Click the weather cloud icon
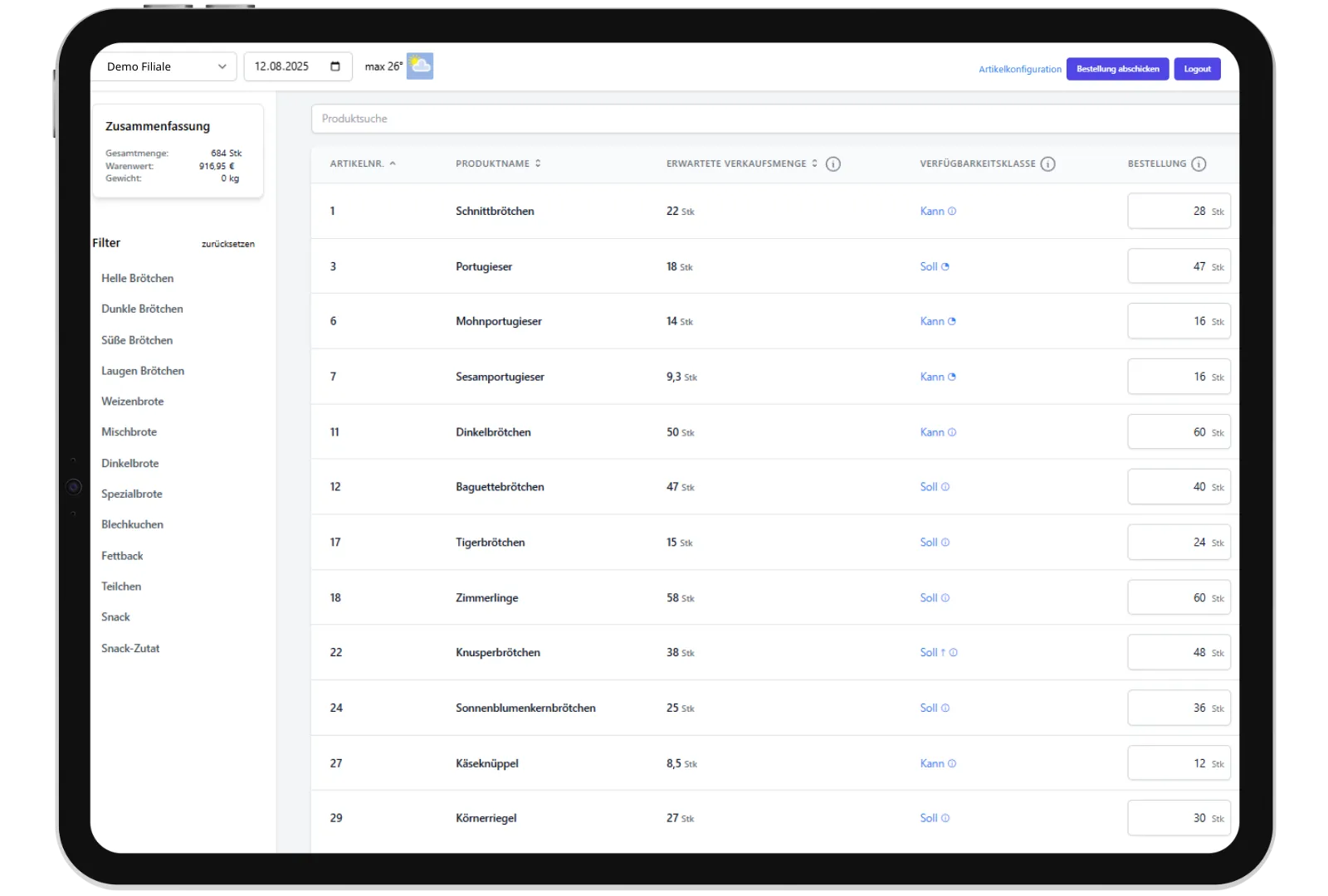1328x896 pixels. point(420,66)
